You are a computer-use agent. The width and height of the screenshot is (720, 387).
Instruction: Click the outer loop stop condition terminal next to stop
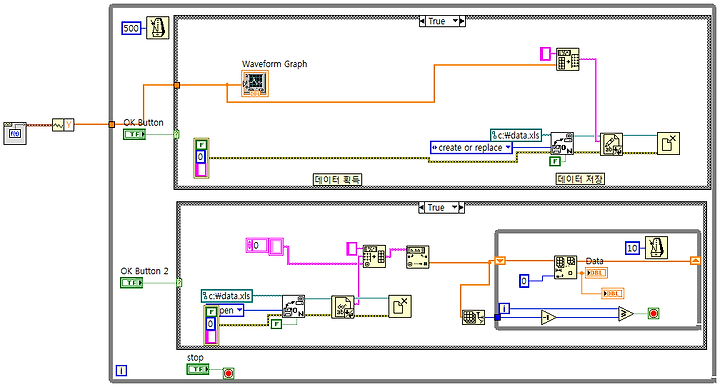coord(229,373)
